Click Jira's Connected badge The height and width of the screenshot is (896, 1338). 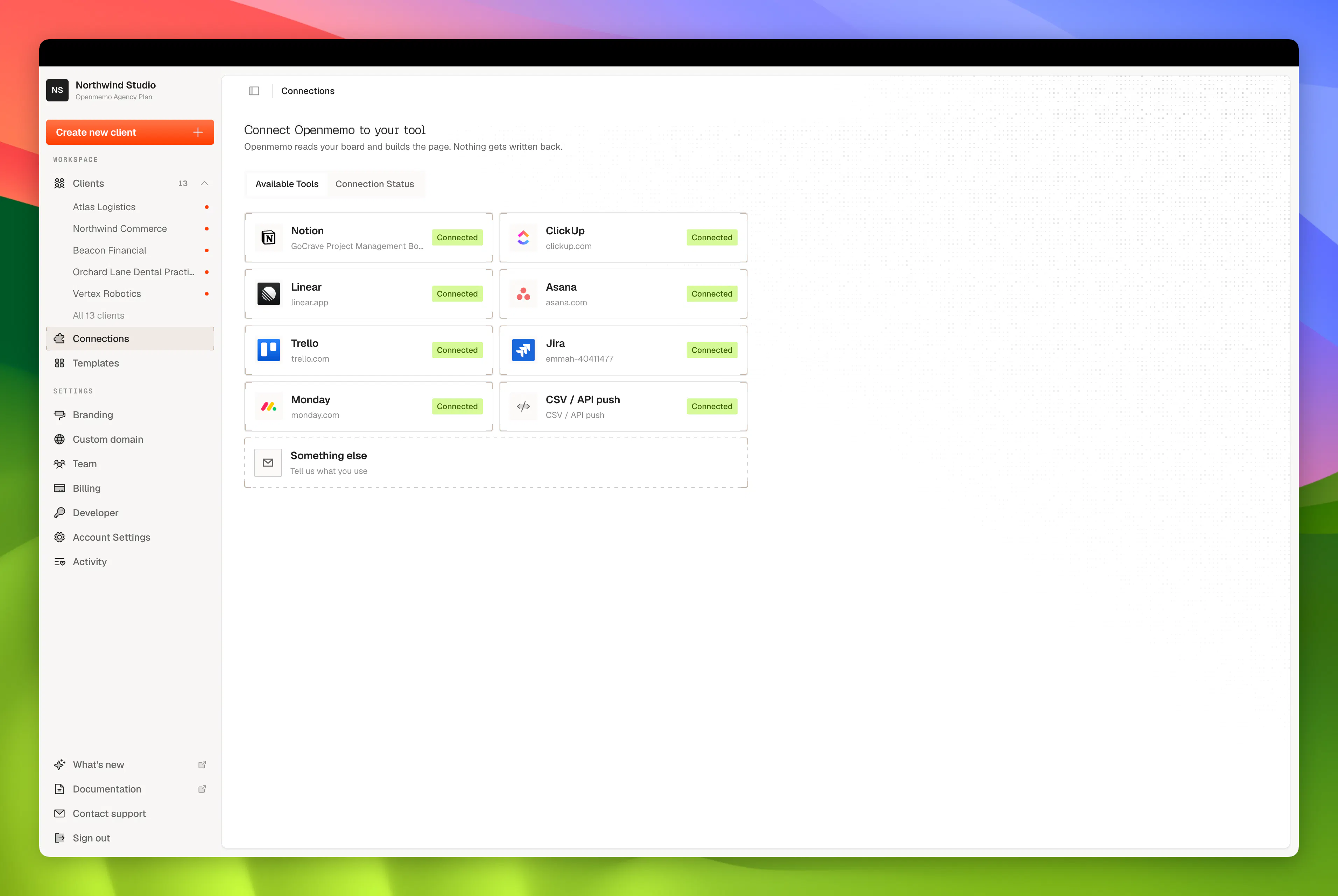tap(712, 350)
